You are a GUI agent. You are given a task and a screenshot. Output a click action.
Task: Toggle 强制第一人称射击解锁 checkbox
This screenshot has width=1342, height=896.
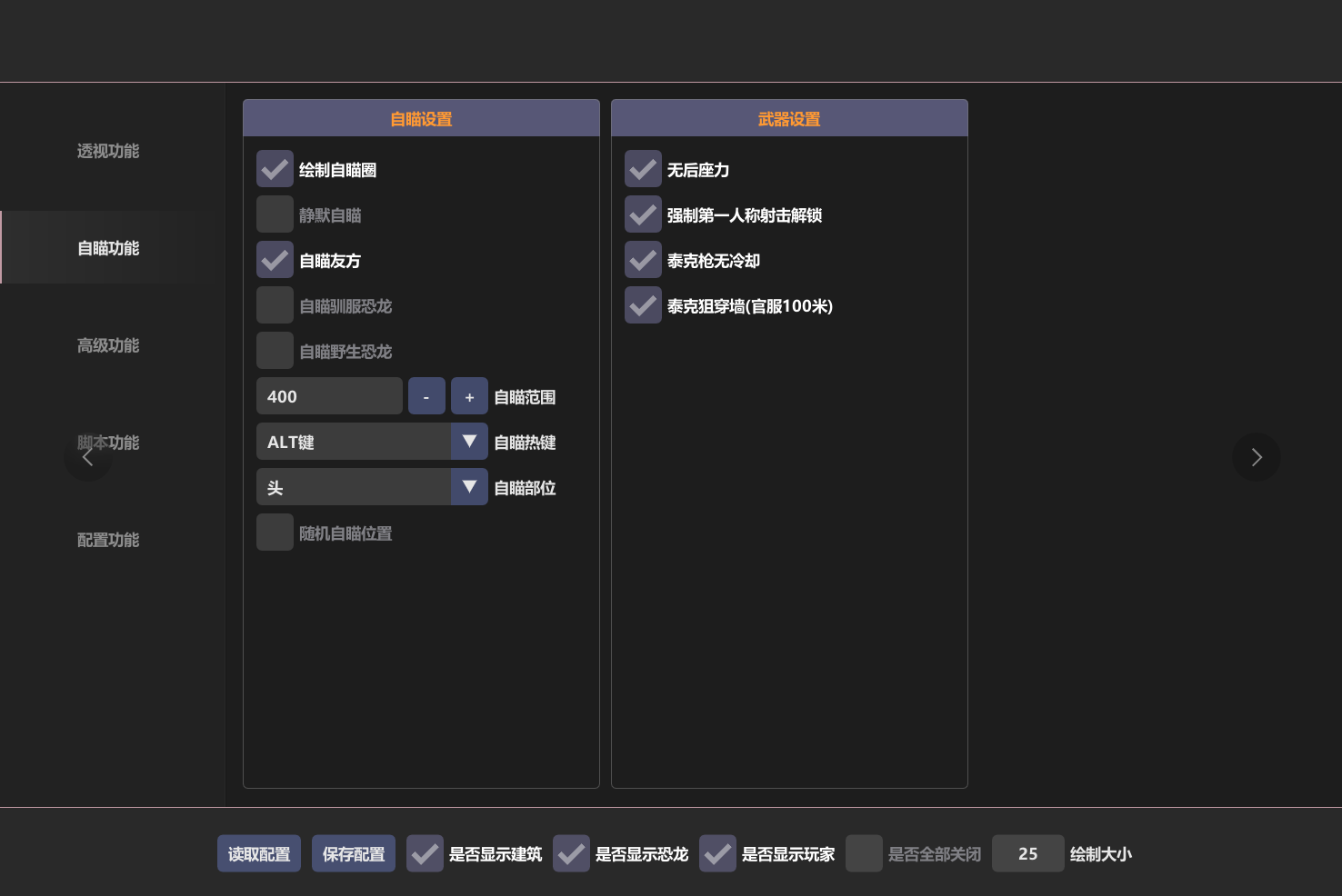pos(643,214)
